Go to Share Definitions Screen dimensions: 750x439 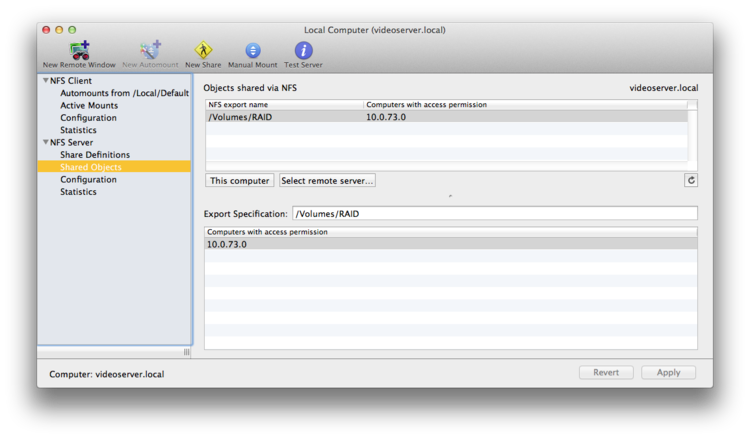click(x=95, y=154)
